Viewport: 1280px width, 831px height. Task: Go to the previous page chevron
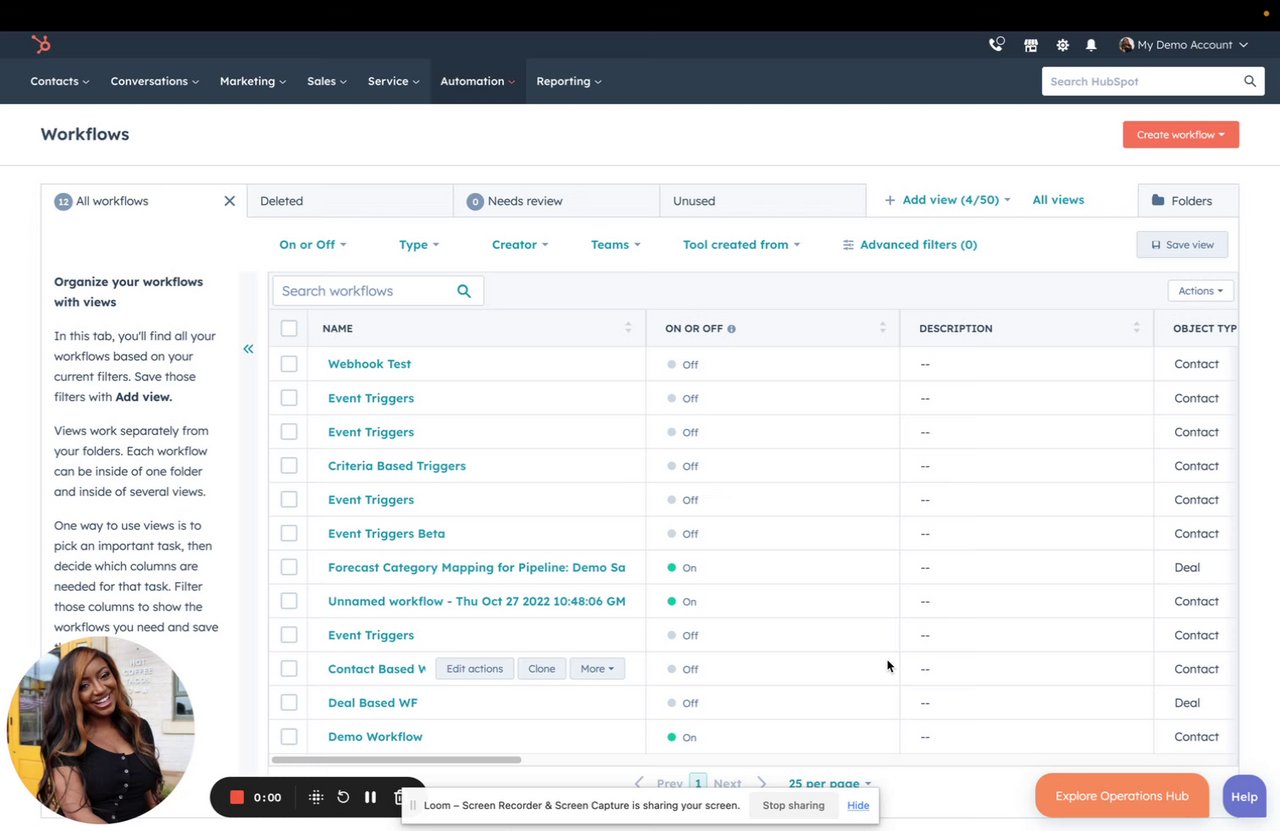[640, 783]
